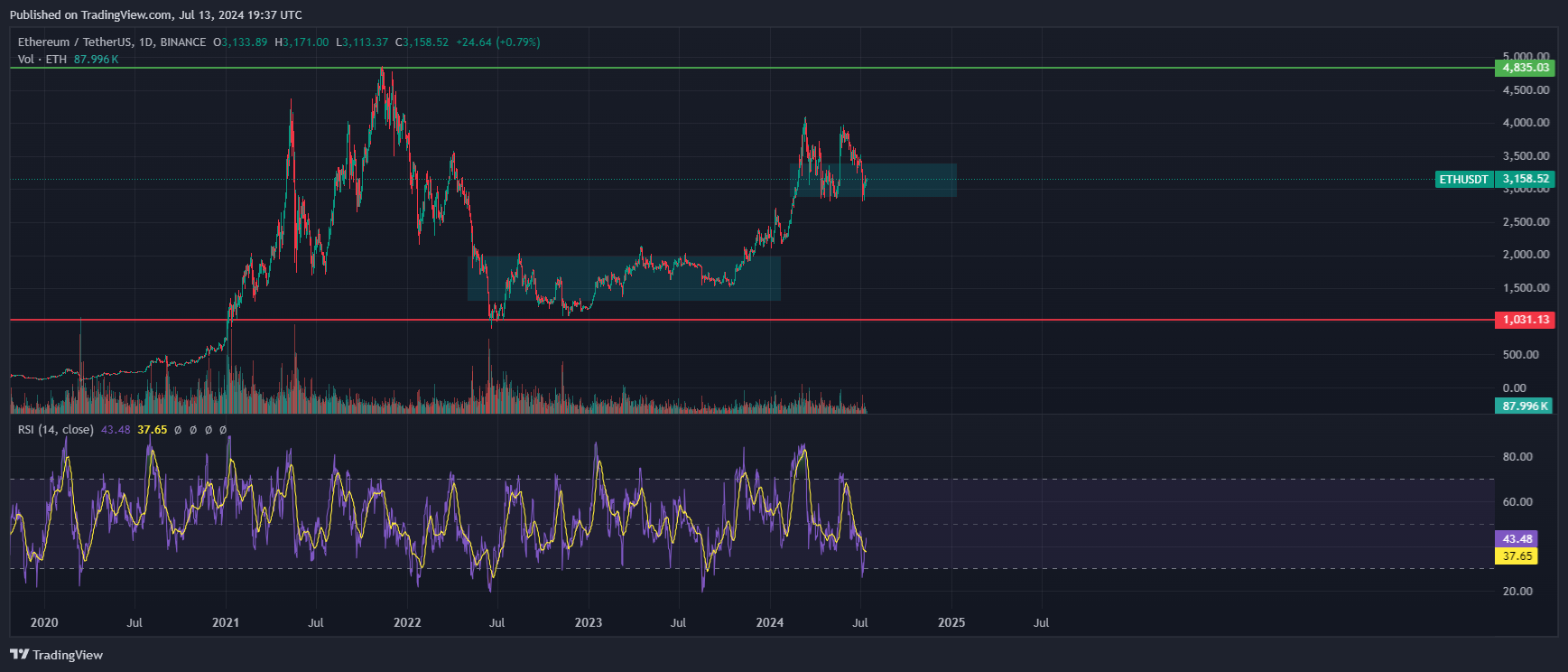This screenshot has width=1568, height=672.
Task: Click the red 1,031.13 price label
Action: click(1526, 320)
